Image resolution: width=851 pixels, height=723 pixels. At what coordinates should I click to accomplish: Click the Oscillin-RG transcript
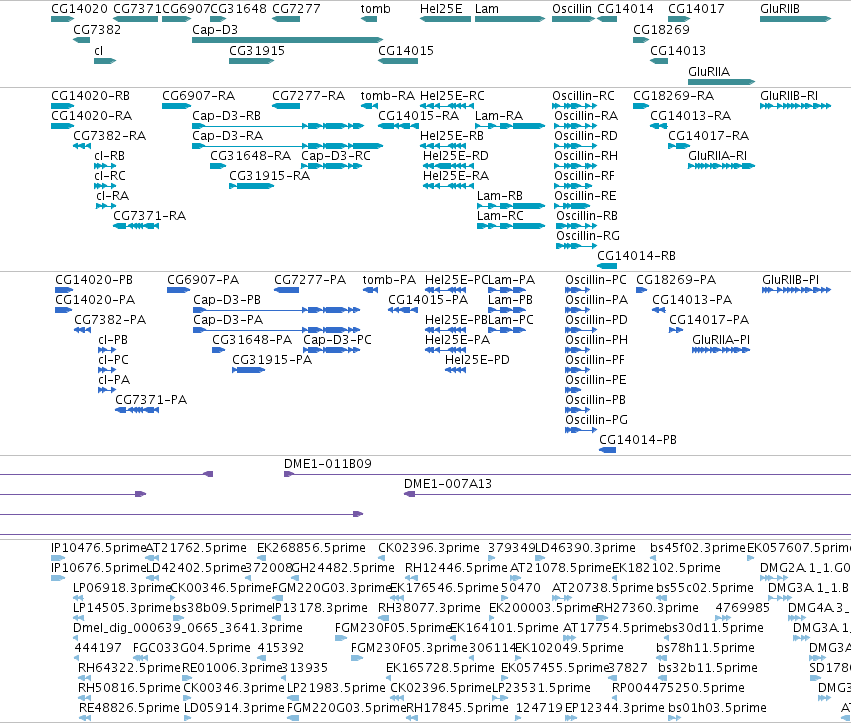(576, 246)
